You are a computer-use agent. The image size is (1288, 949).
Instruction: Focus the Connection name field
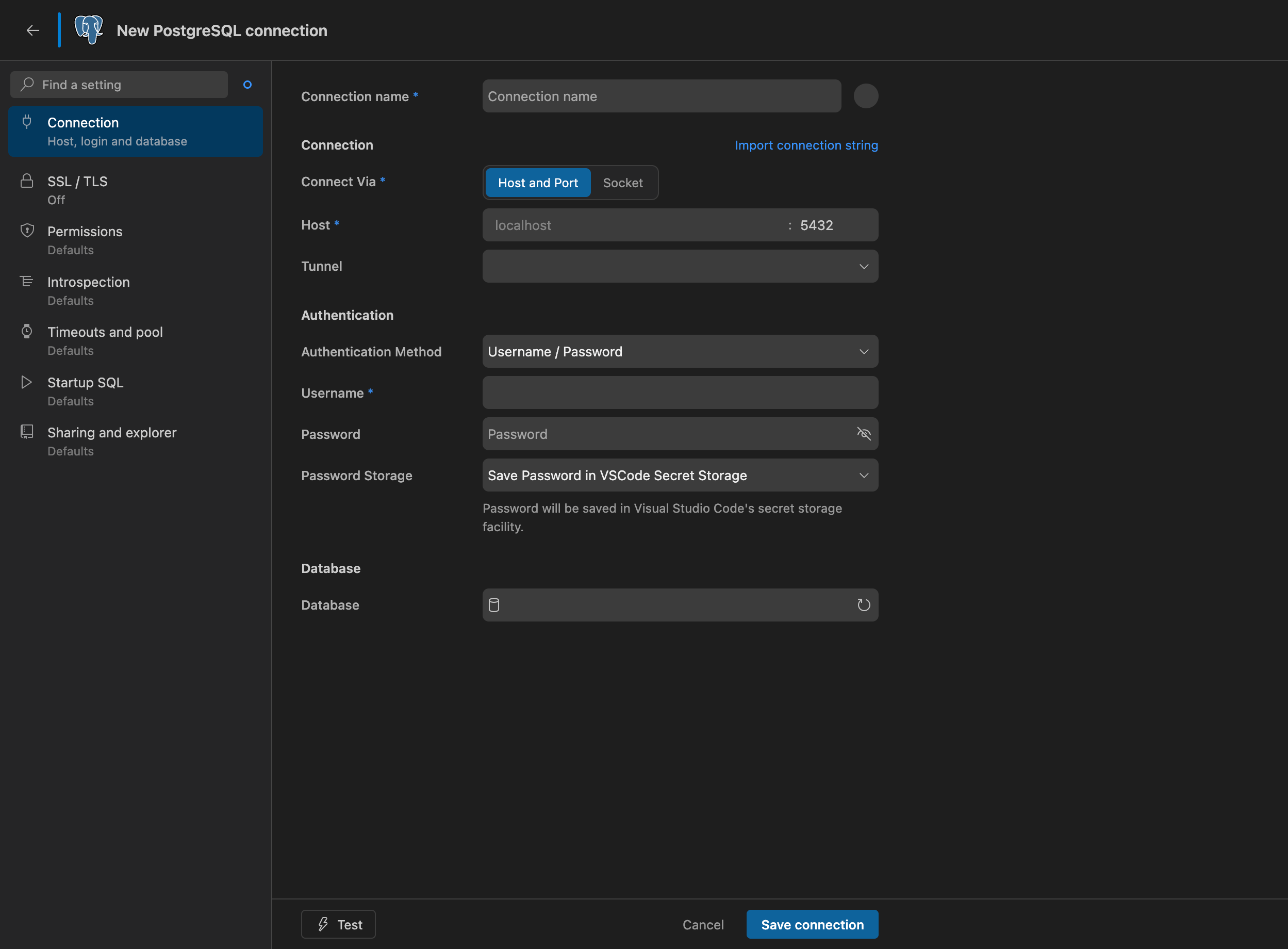coord(662,96)
